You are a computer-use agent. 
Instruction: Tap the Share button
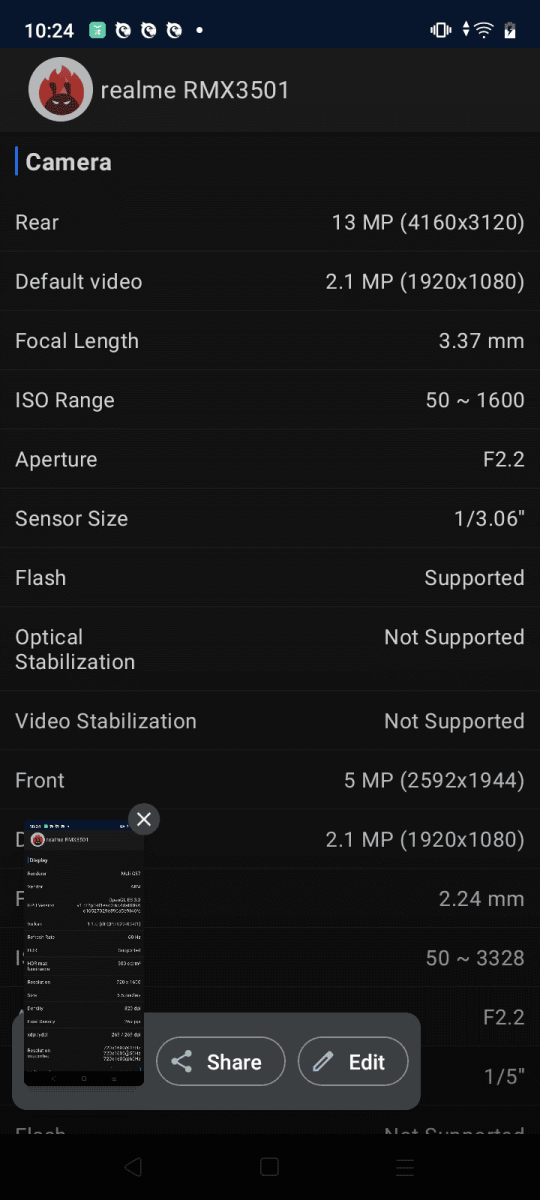[x=221, y=1062]
